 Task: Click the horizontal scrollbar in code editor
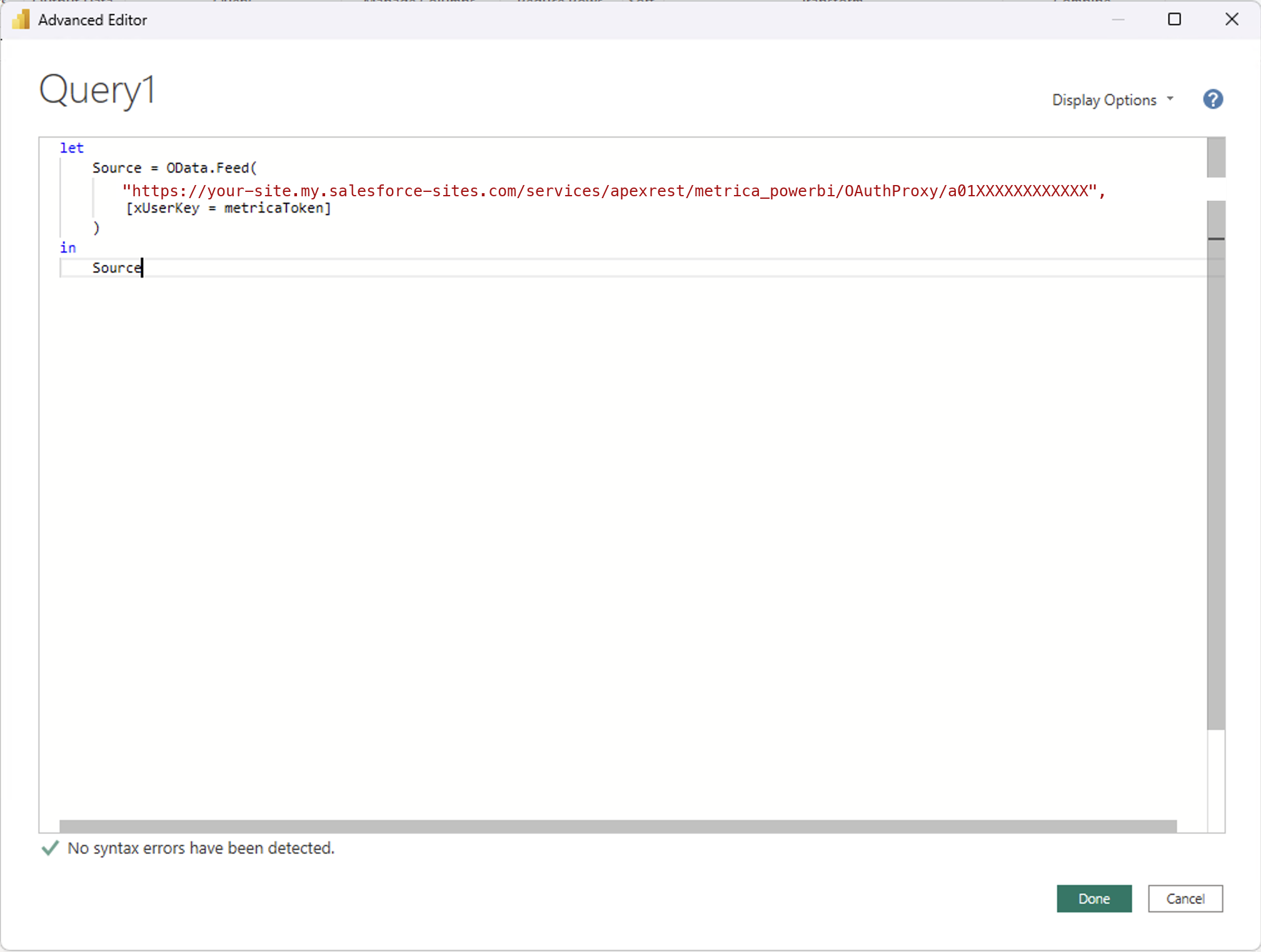(x=618, y=826)
